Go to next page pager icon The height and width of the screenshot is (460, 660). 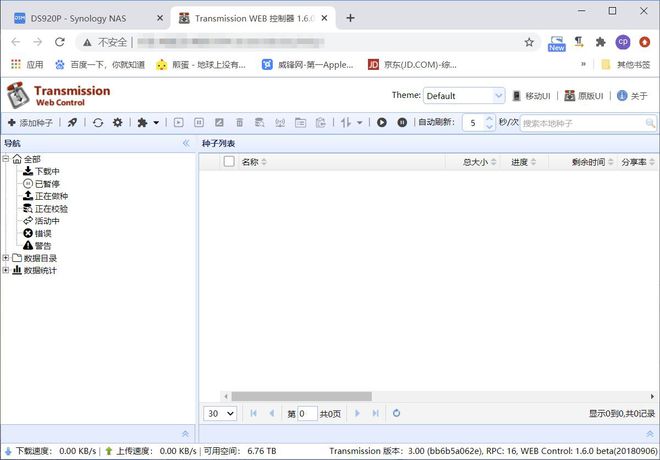tap(357, 413)
